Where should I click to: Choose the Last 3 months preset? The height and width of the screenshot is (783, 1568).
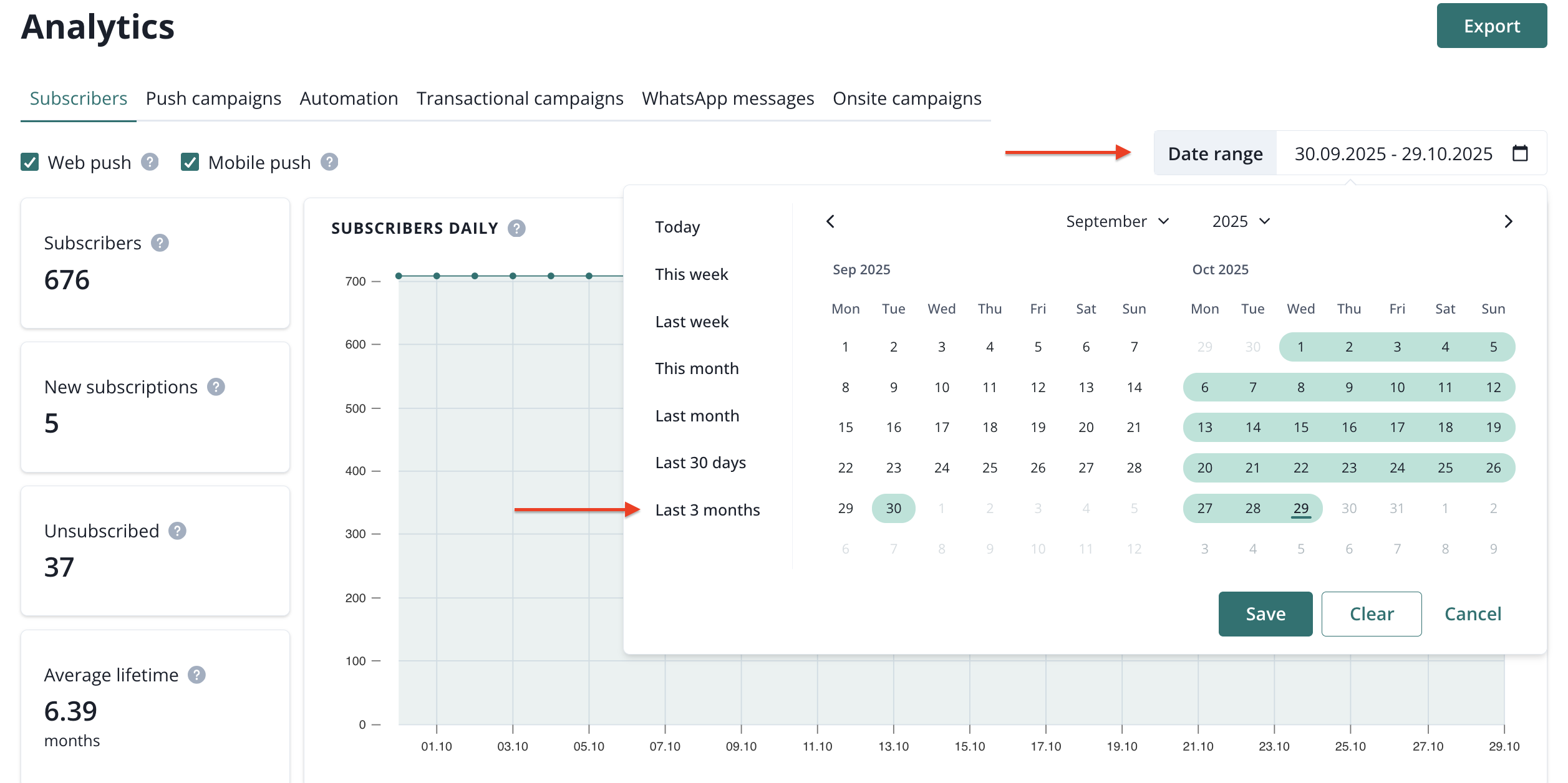click(x=707, y=510)
